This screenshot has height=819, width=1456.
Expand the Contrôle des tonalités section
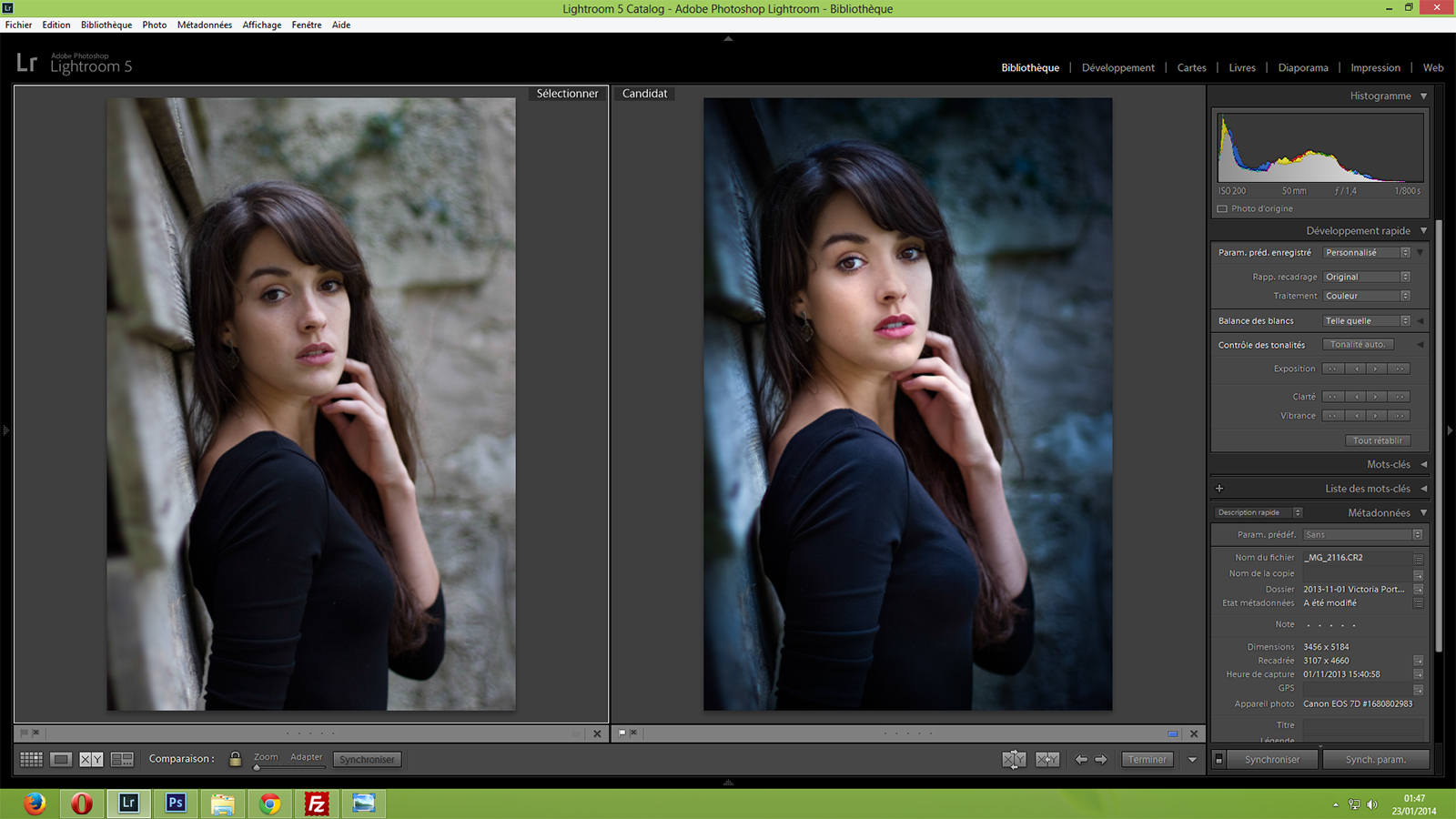[1420, 345]
